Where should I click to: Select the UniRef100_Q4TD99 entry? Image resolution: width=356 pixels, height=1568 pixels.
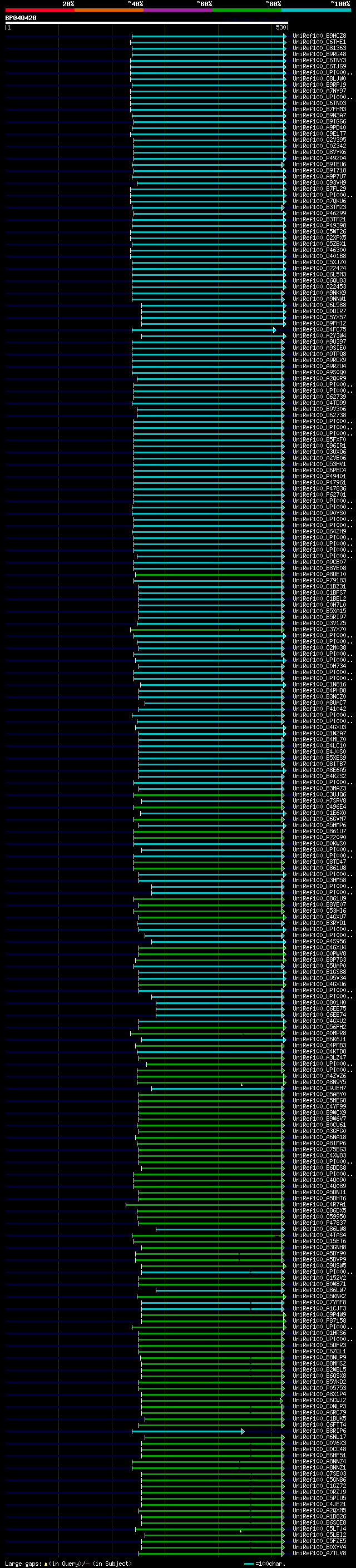tap(319, 403)
